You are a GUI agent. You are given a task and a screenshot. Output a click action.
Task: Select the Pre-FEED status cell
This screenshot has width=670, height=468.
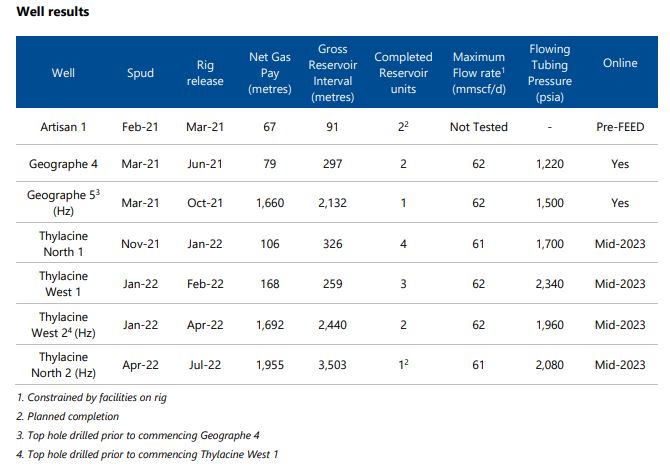click(x=620, y=127)
